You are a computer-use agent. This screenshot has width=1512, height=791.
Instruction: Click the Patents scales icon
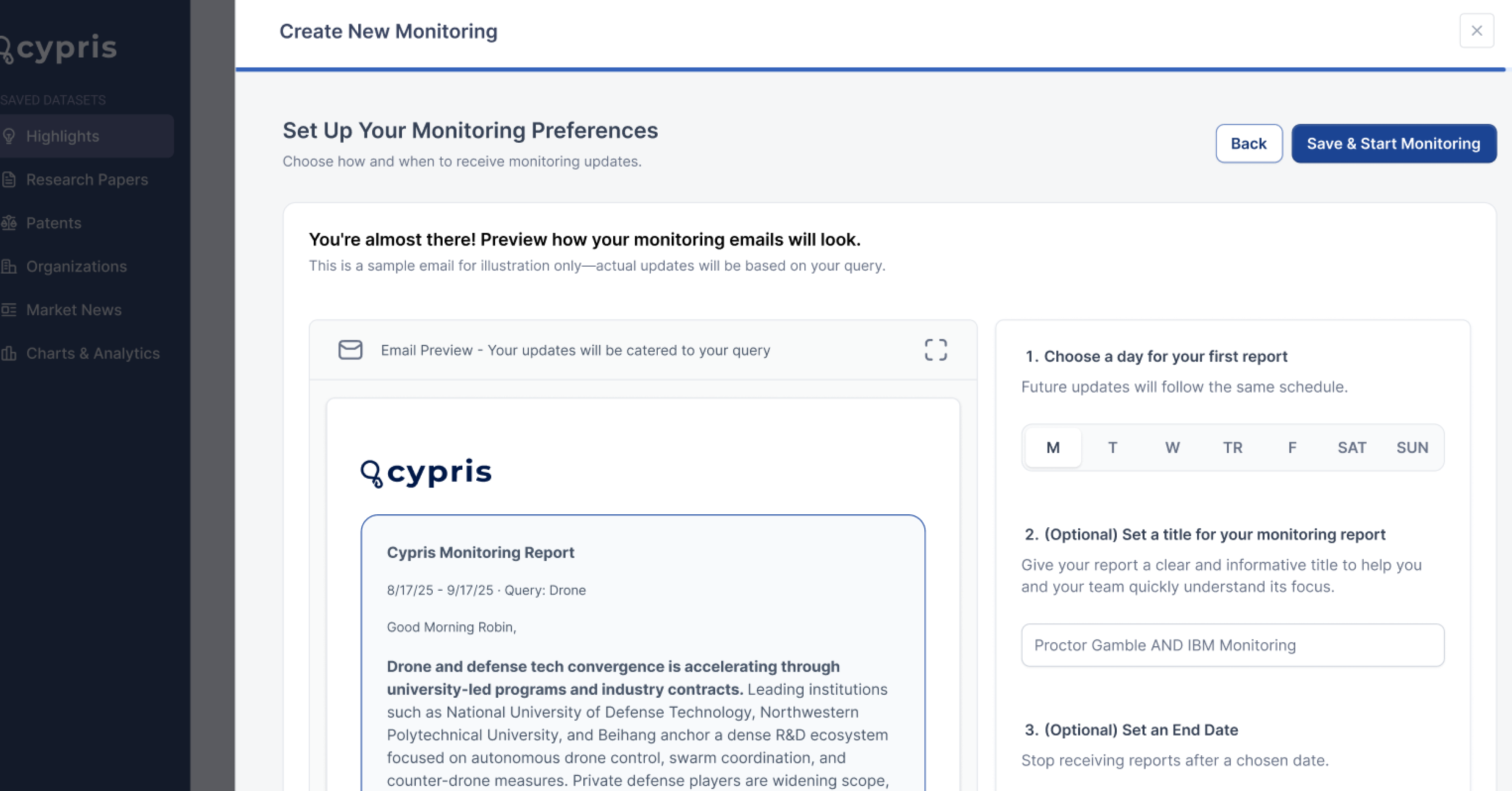[9, 223]
